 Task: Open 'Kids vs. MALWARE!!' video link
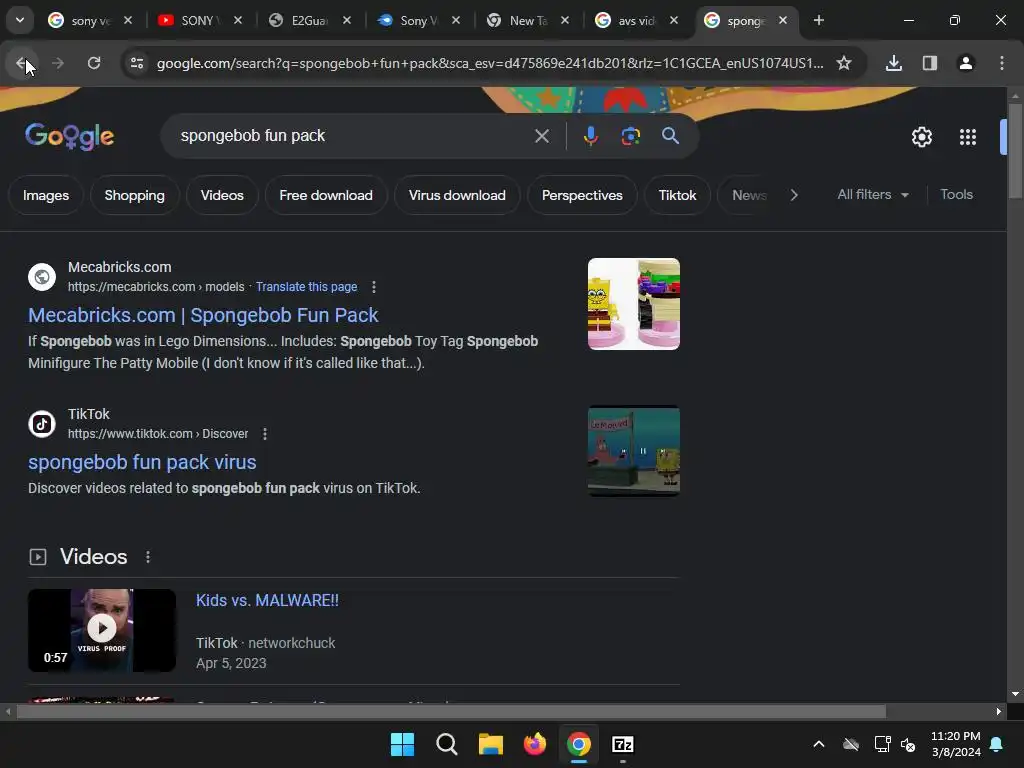click(x=267, y=601)
